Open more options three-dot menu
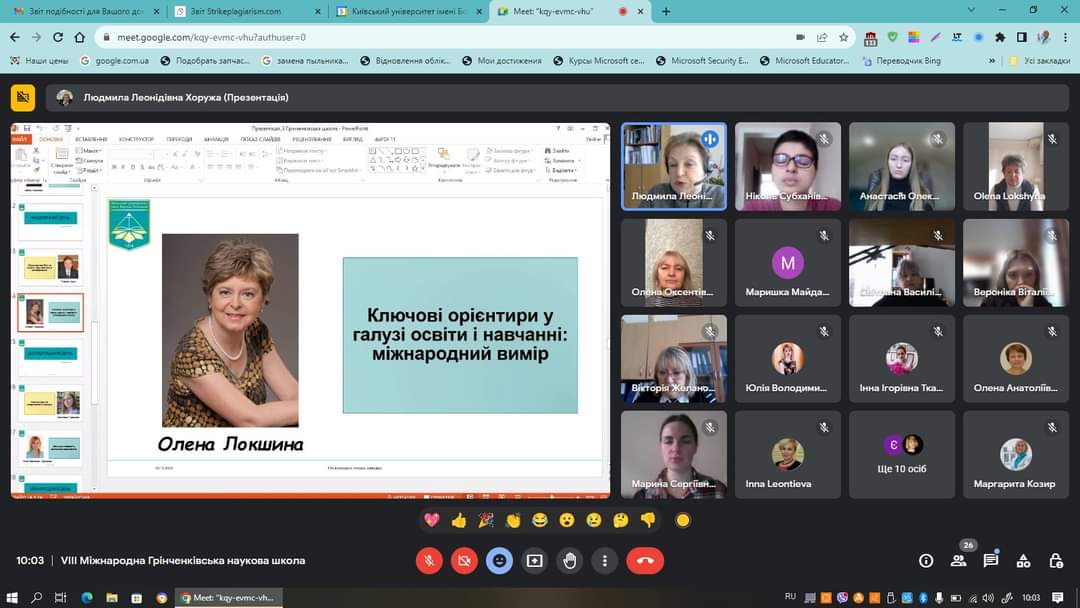 coord(605,561)
